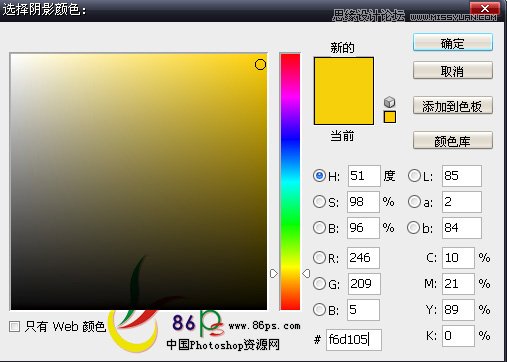This screenshot has height=362, width=507.
Task: Click the R field showing 246
Action: [363, 258]
